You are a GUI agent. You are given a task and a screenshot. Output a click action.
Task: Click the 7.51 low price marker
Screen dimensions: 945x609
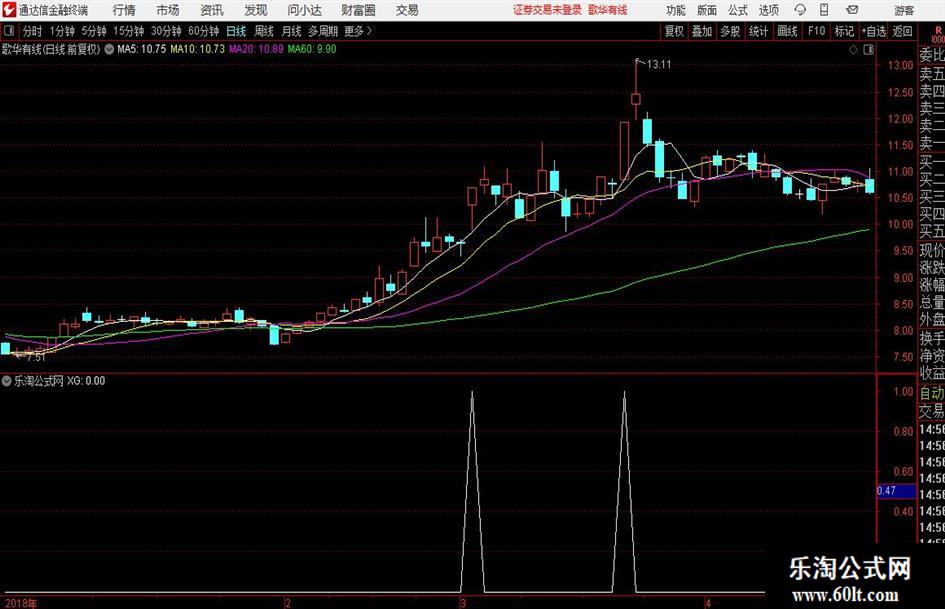(36, 357)
